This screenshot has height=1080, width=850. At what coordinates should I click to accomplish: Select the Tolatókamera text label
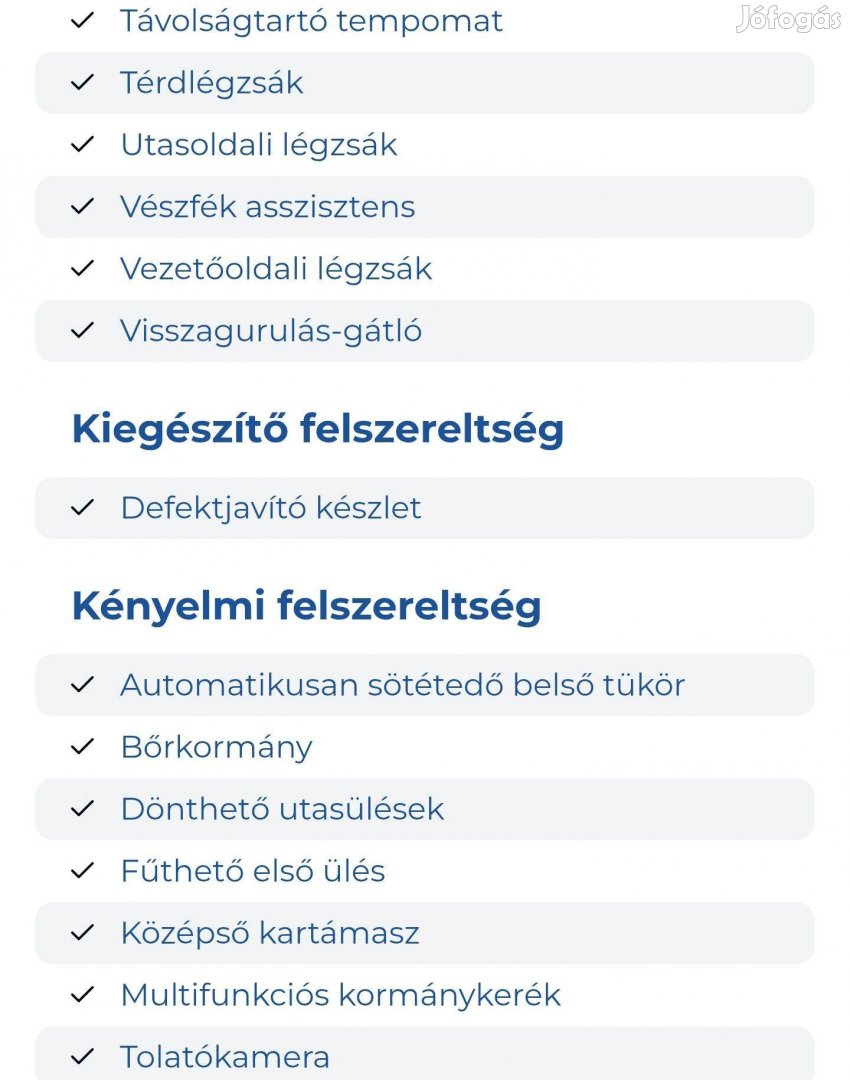click(x=225, y=1057)
